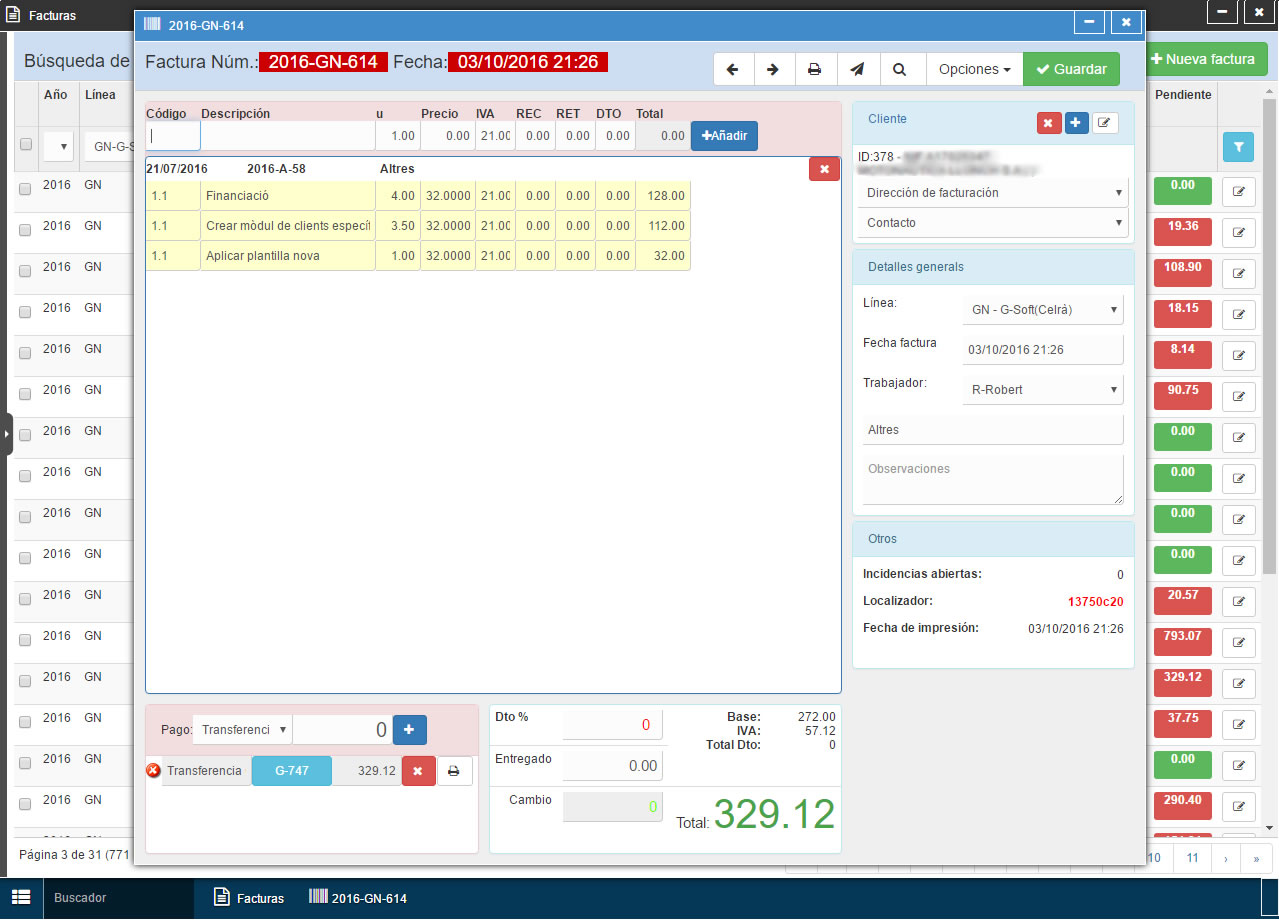1279x920 pixels.
Task: Print the G-747 payment receipt
Action: tap(454, 771)
